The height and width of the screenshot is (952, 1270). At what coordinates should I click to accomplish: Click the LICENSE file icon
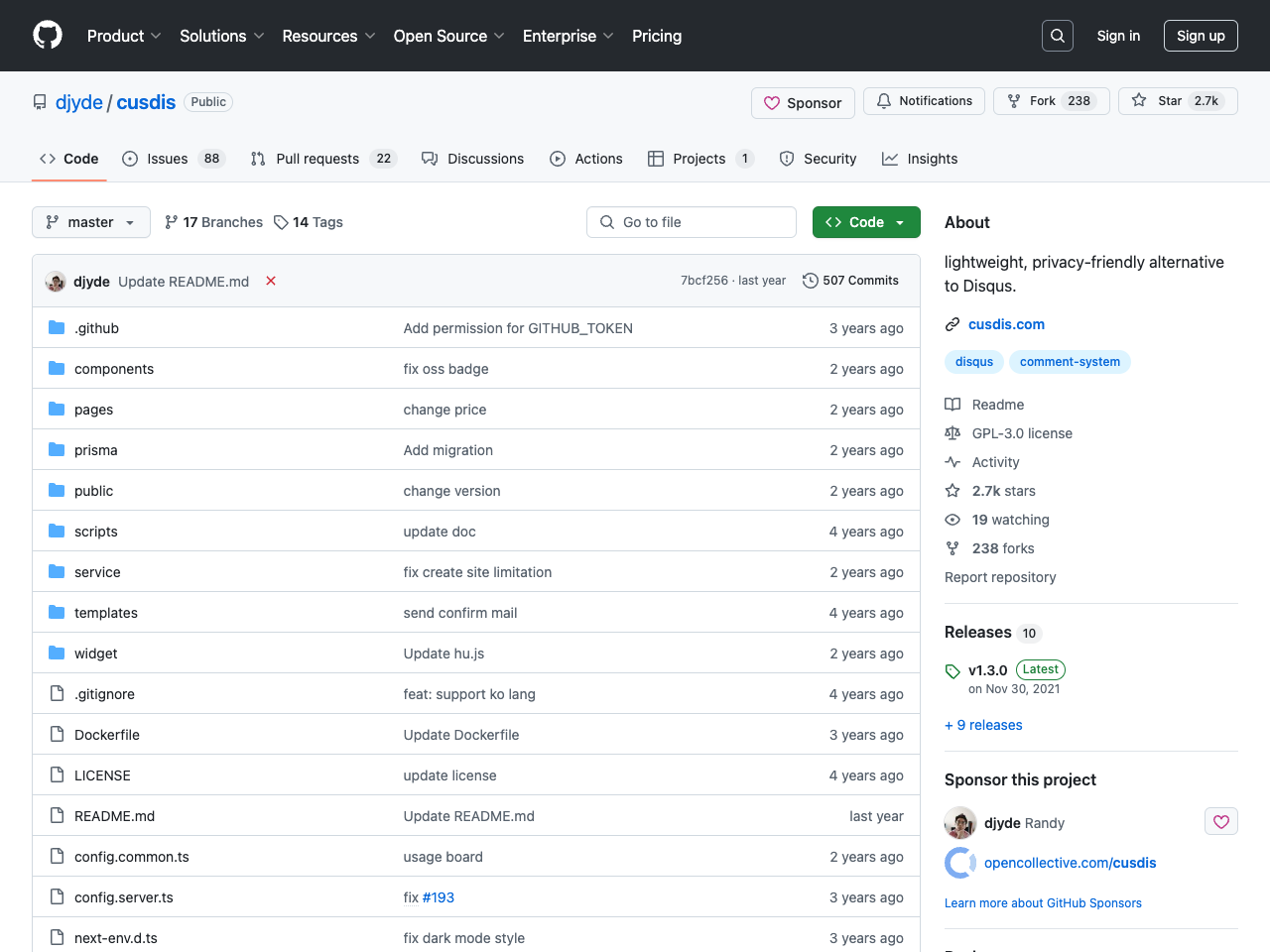tap(57, 775)
